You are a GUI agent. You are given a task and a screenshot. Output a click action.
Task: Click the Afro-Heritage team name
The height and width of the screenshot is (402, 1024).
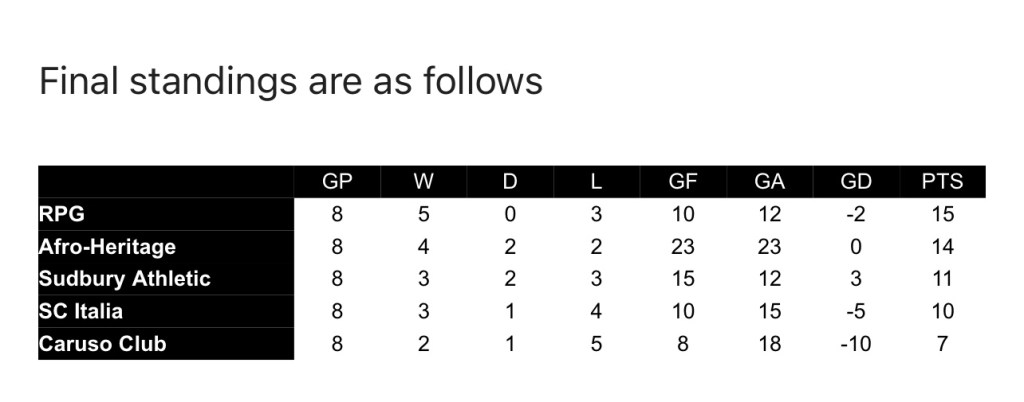pos(106,246)
